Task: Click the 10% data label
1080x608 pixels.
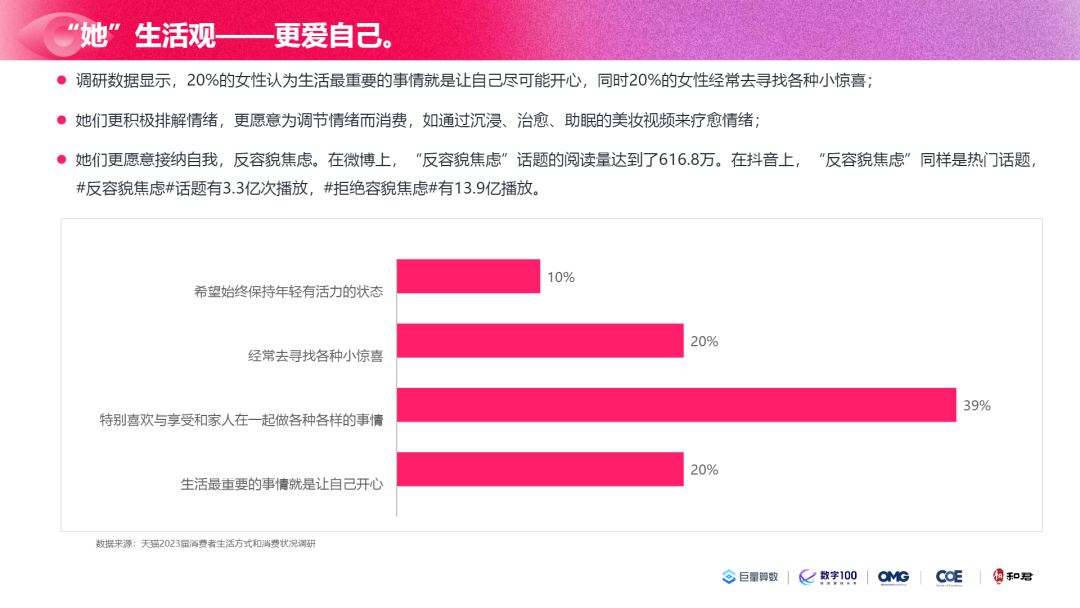Action: pos(561,277)
